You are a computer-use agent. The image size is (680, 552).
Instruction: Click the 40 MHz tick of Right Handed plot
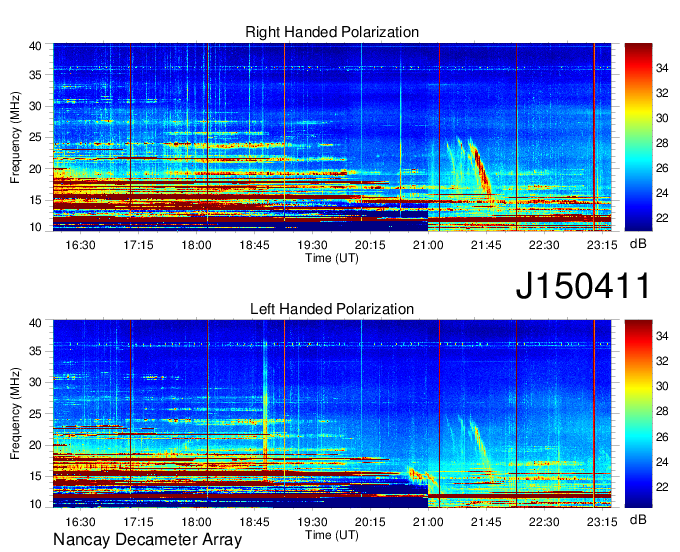click(35, 46)
